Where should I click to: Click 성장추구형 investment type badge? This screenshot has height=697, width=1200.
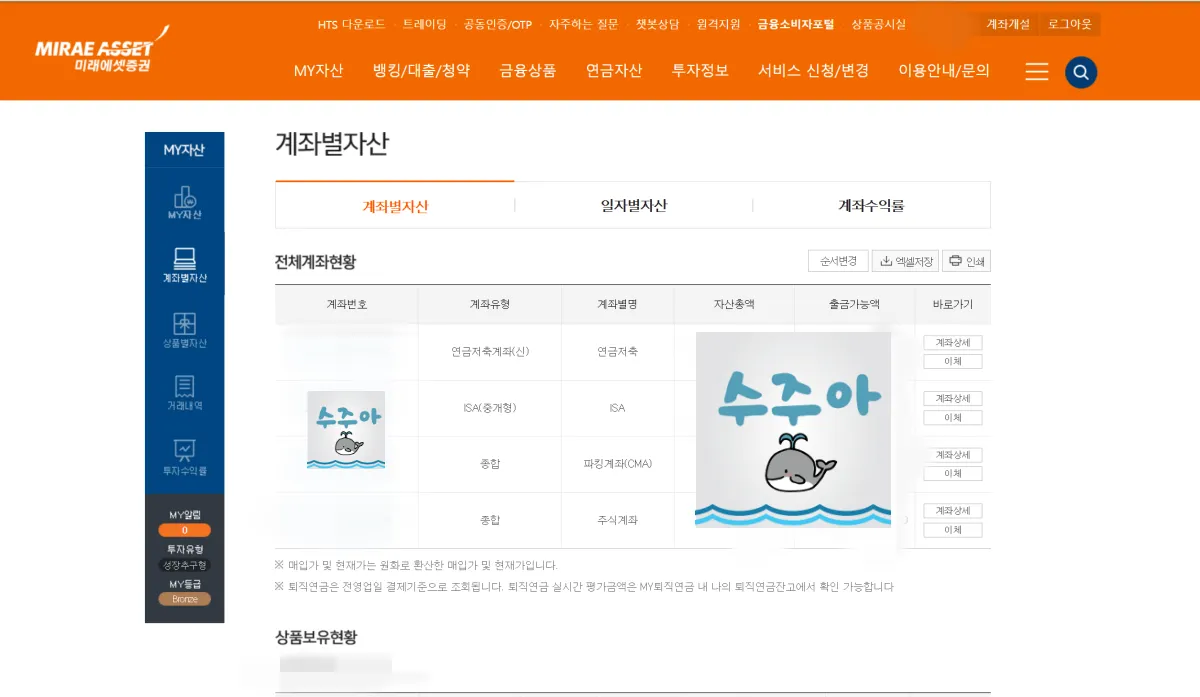[x=185, y=565]
